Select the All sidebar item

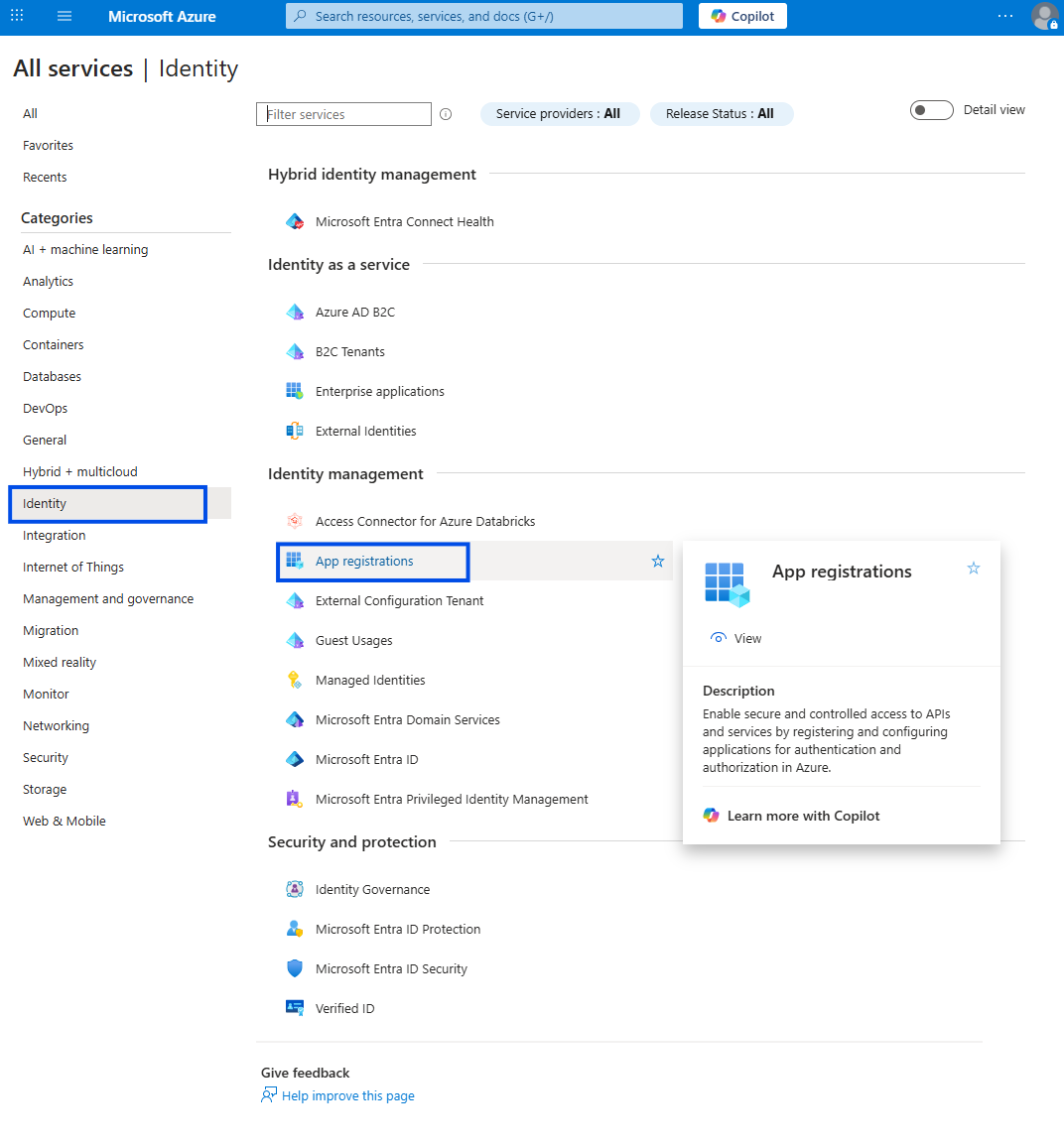30,113
